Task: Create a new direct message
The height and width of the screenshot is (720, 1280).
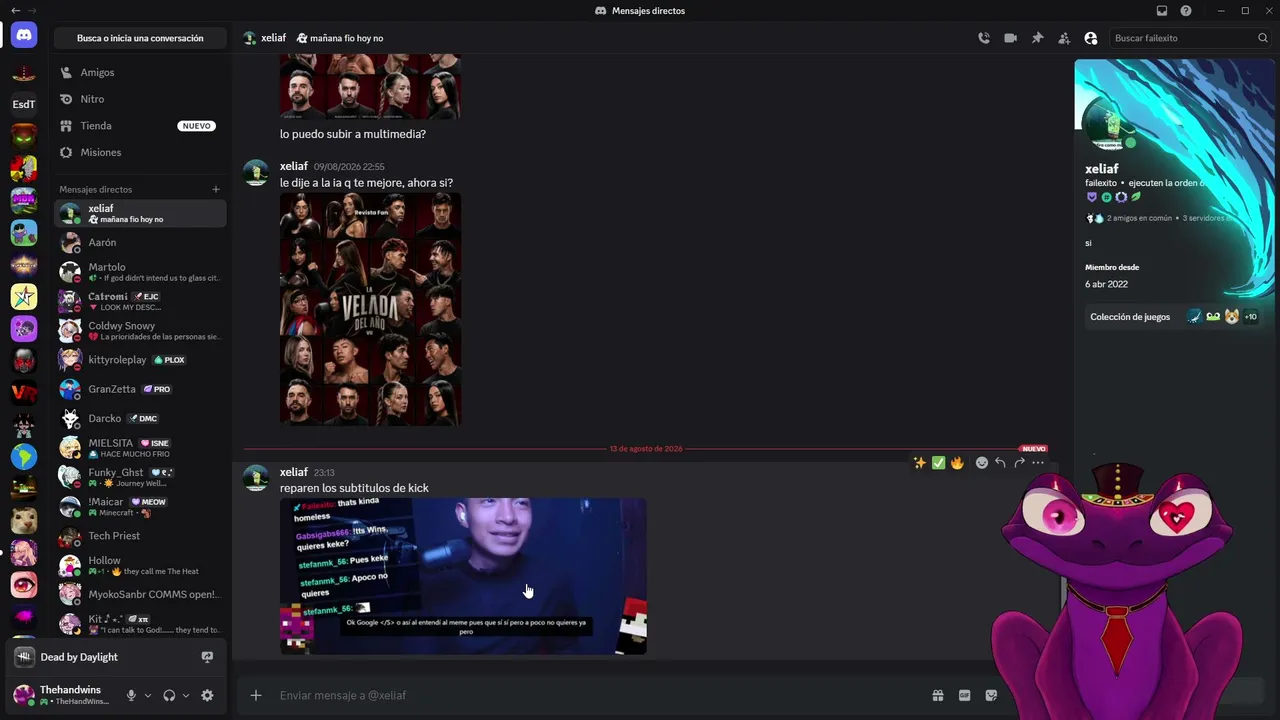Action: pos(215,189)
